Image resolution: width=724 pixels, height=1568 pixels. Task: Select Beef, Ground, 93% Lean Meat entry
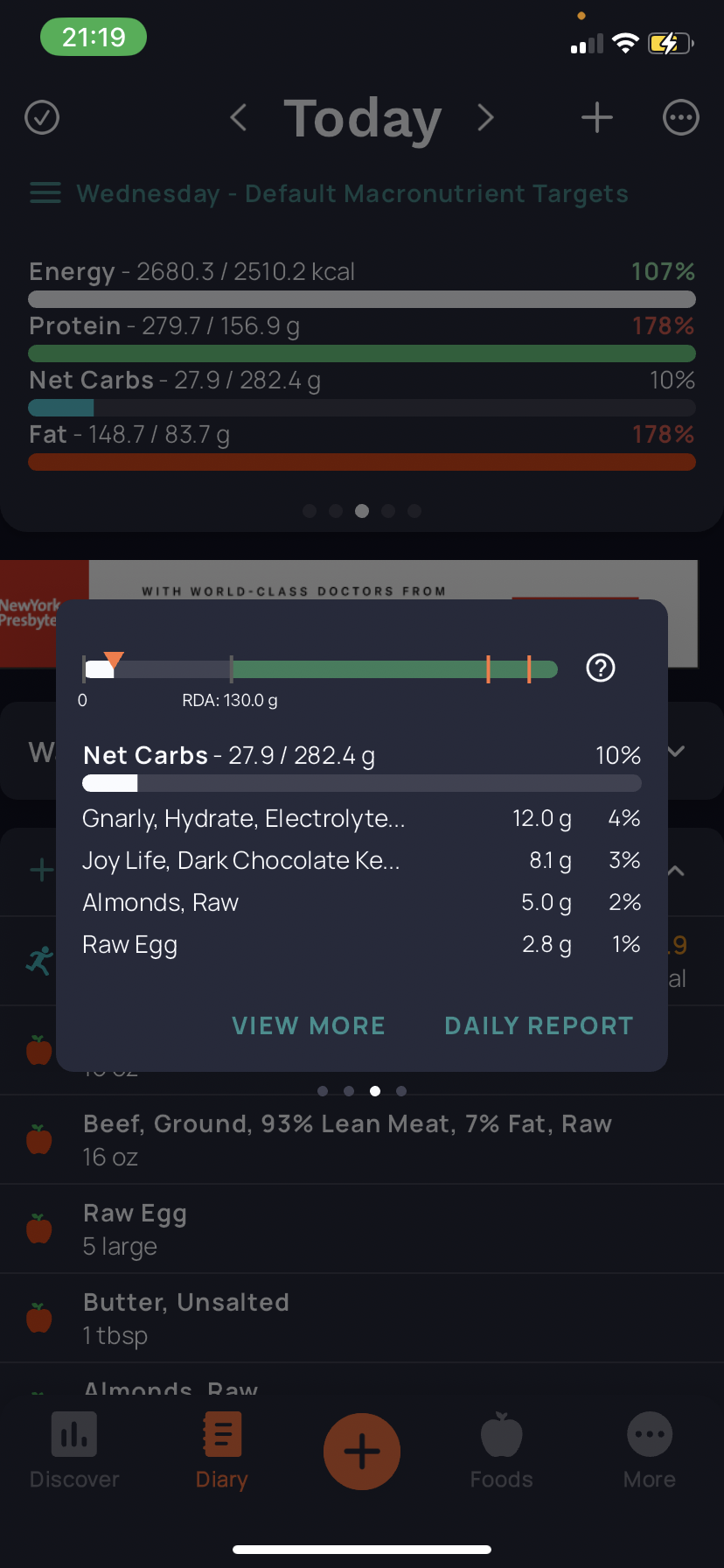(347, 1139)
